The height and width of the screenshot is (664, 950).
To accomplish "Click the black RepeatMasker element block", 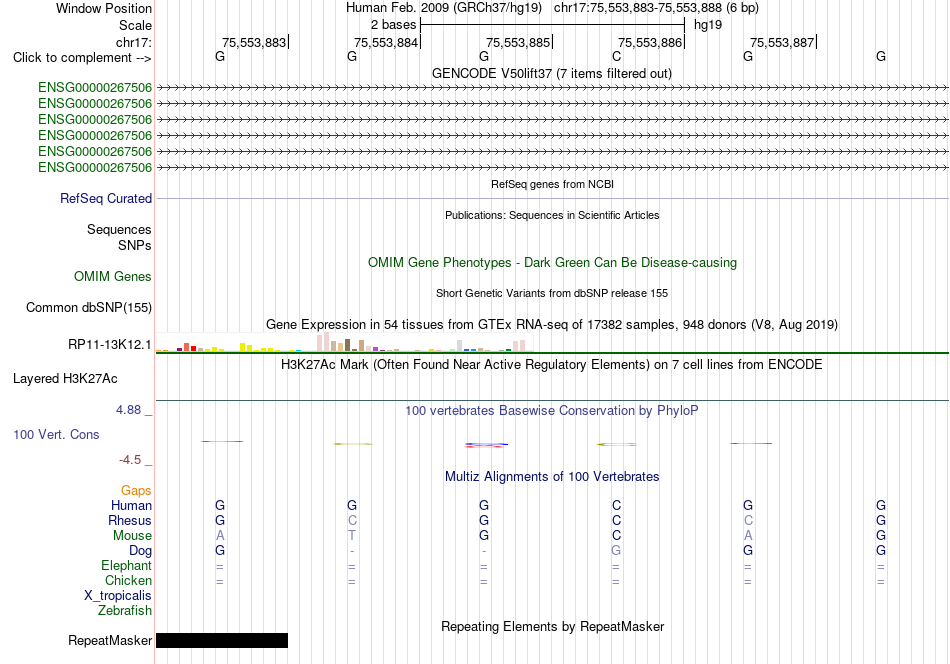I will coord(222,641).
